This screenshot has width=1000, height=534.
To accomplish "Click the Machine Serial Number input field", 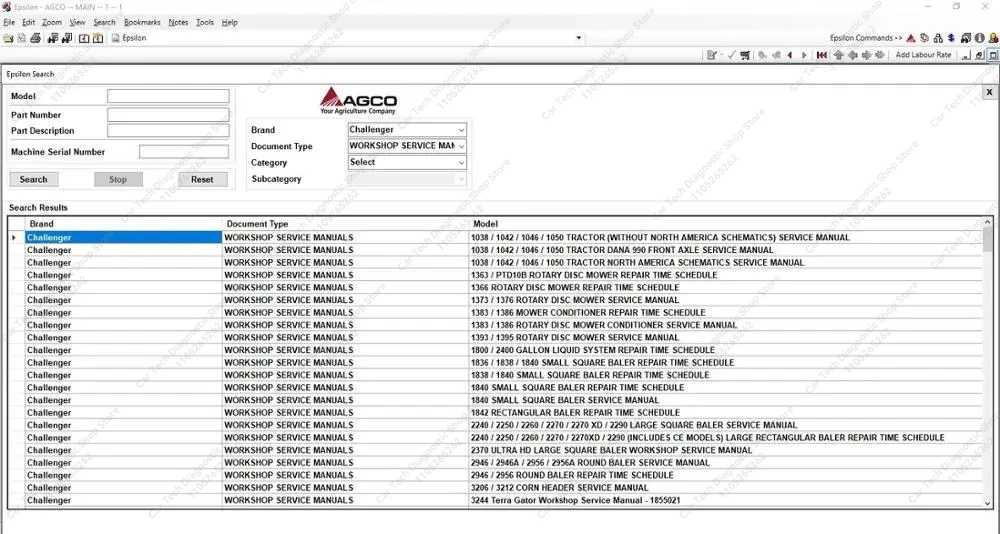I will pyautogui.click(x=184, y=152).
